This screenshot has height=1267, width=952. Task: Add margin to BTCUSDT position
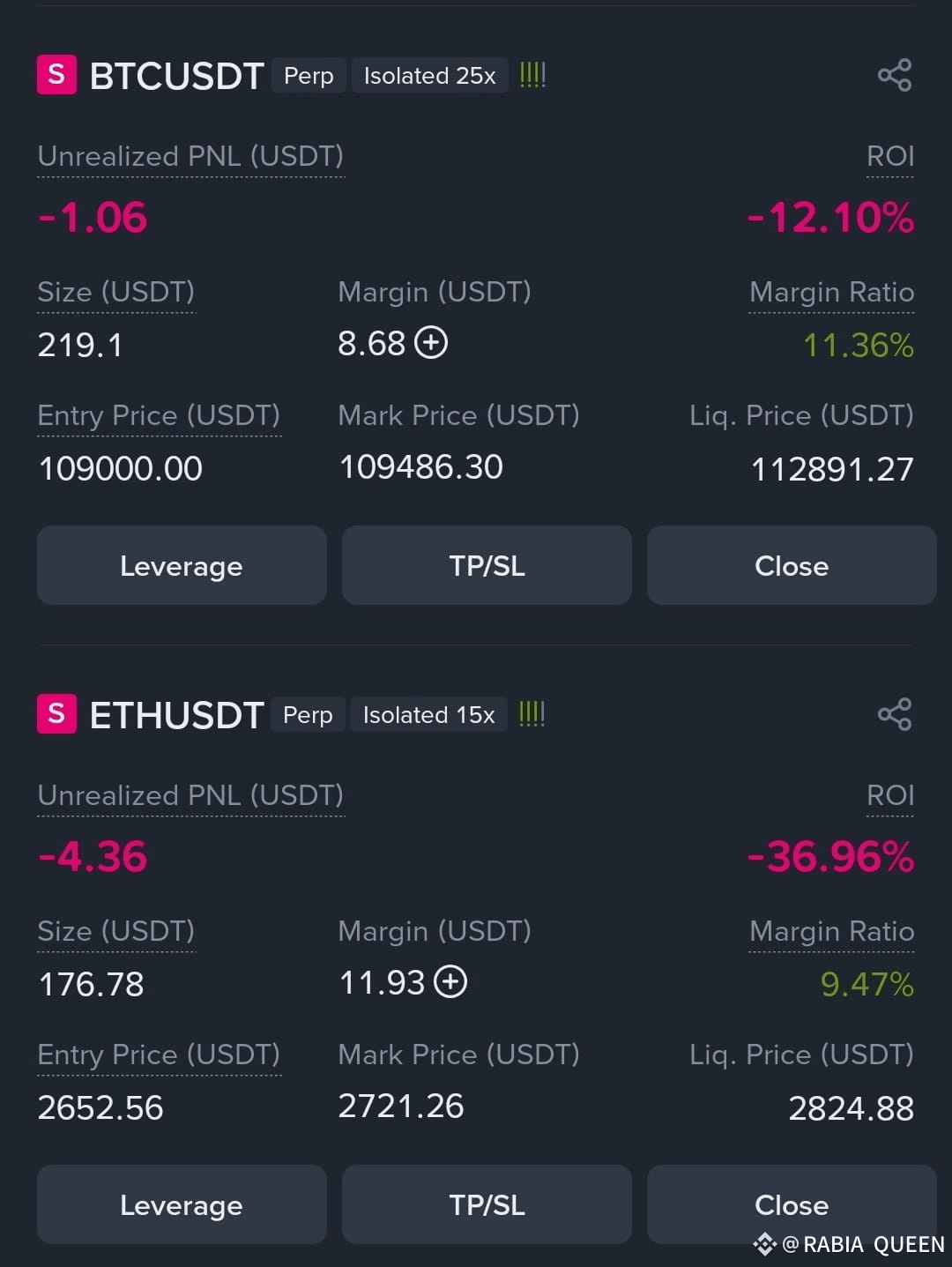431,342
